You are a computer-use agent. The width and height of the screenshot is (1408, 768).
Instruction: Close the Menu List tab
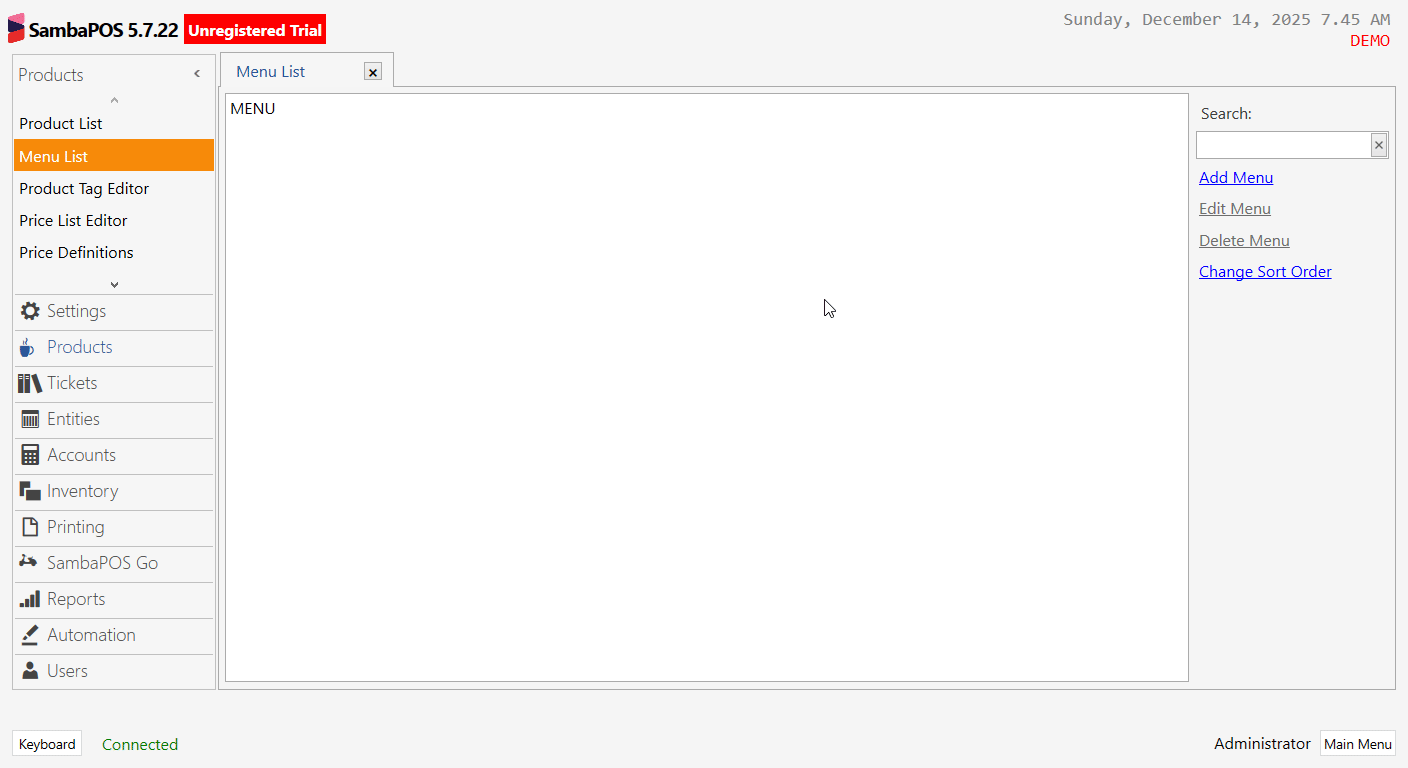coord(373,72)
